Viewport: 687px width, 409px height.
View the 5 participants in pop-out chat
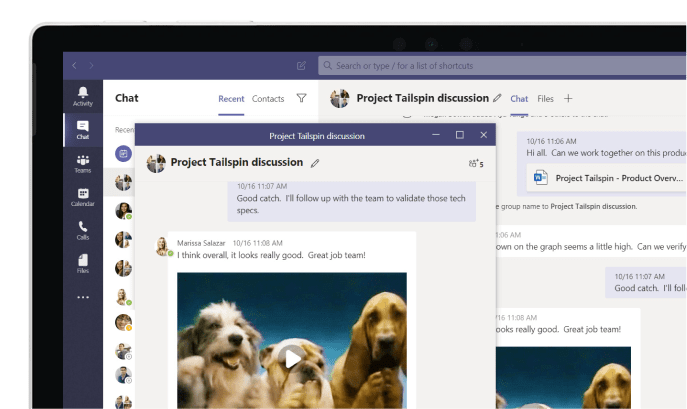click(476, 164)
